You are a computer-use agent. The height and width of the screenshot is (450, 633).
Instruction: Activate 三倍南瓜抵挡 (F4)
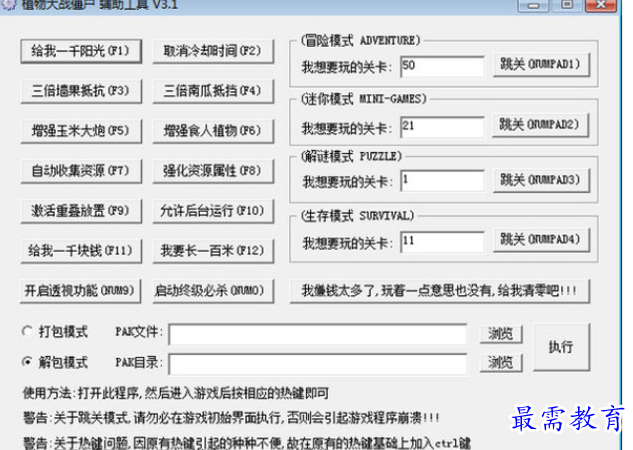[x=213, y=91]
